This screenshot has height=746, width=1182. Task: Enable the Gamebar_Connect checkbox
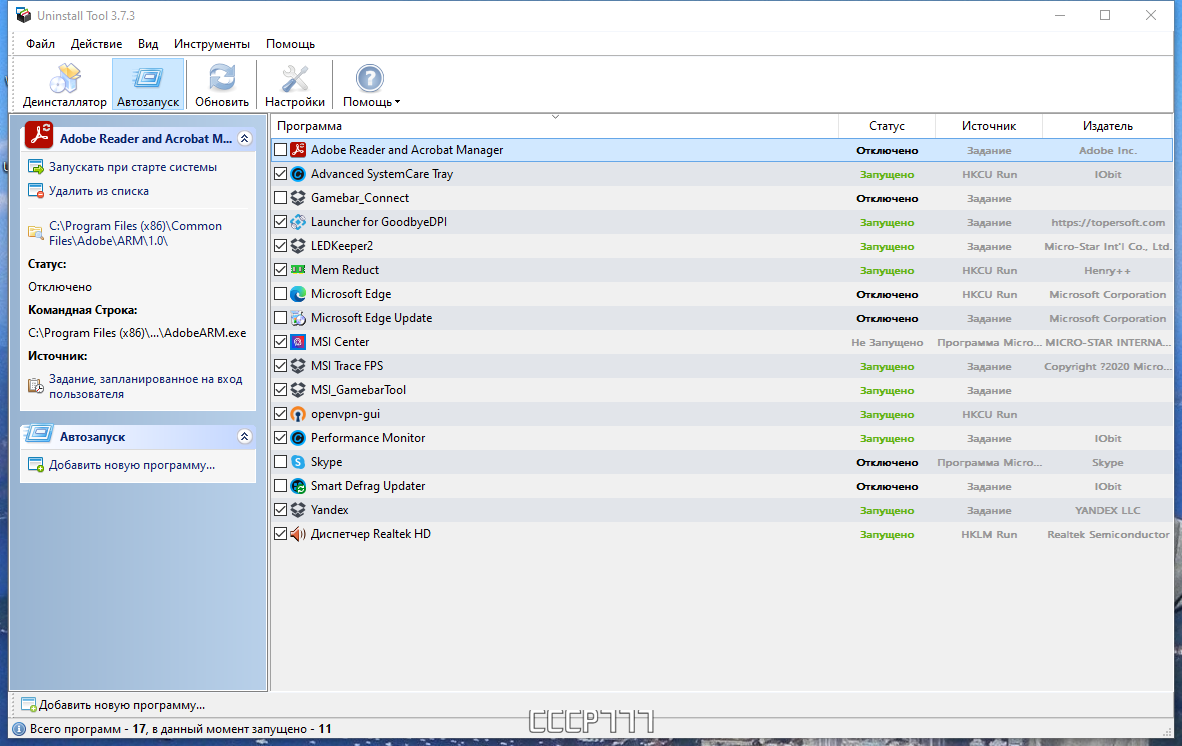coord(280,198)
